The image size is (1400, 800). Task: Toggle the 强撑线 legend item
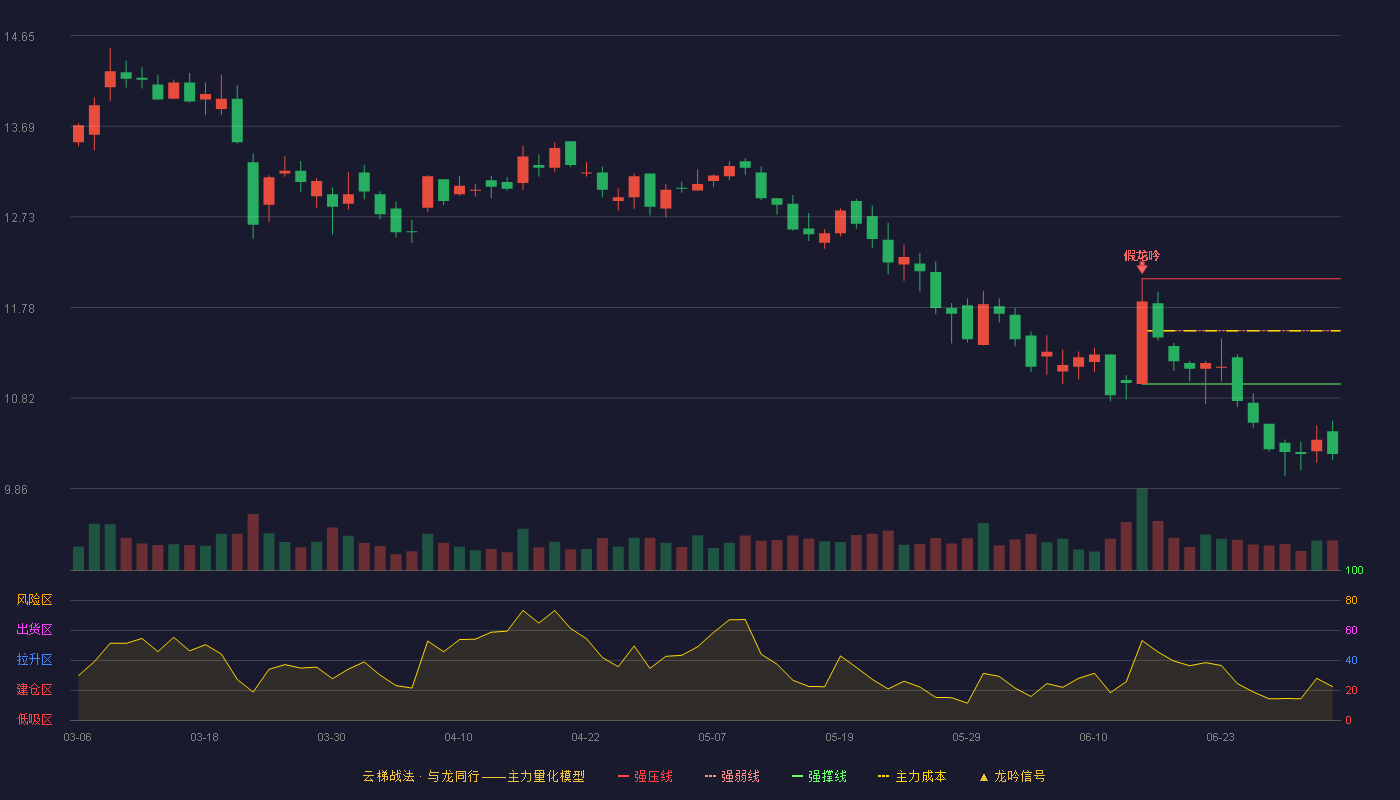click(819, 776)
